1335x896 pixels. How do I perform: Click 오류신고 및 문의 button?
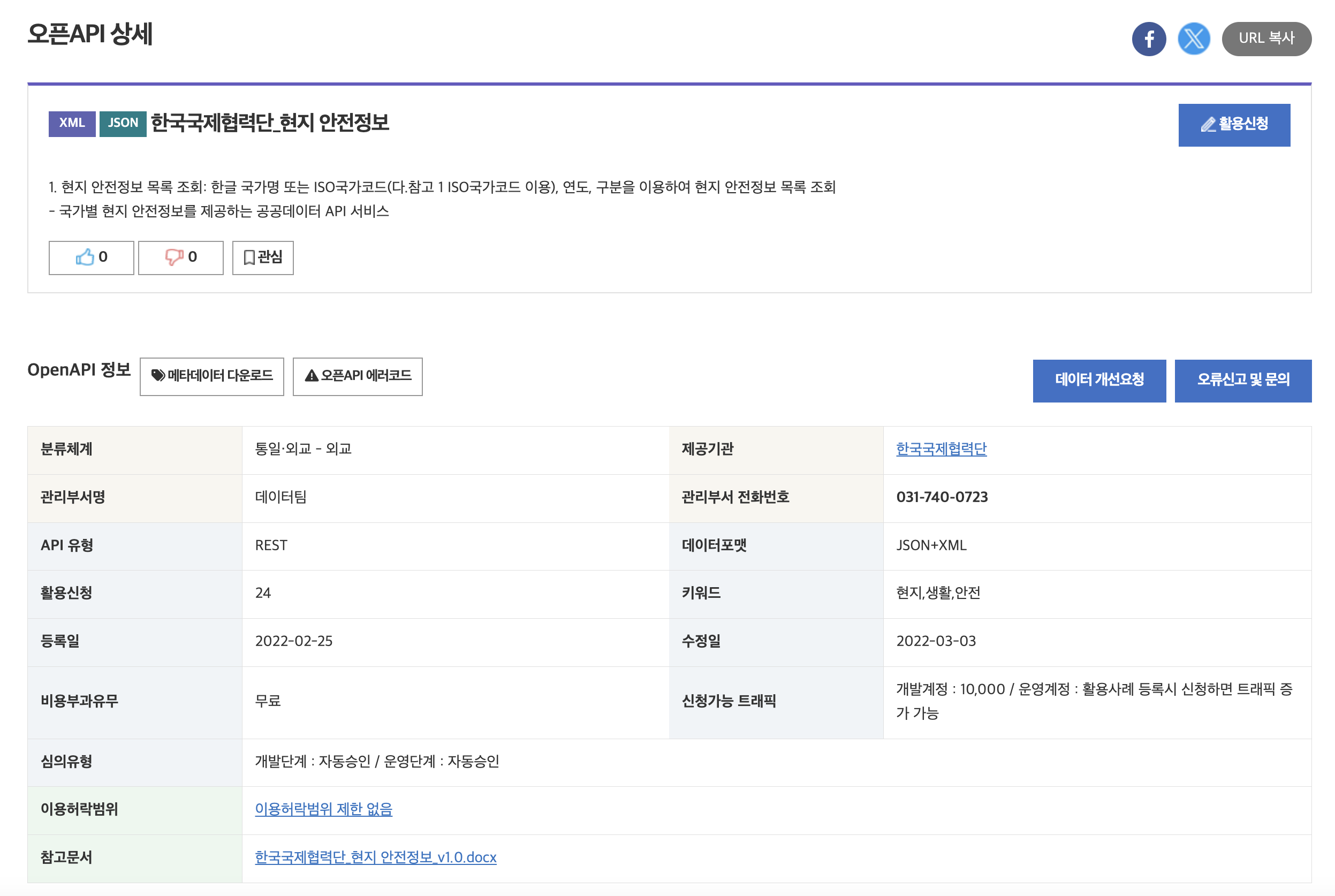coord(1242,380)
